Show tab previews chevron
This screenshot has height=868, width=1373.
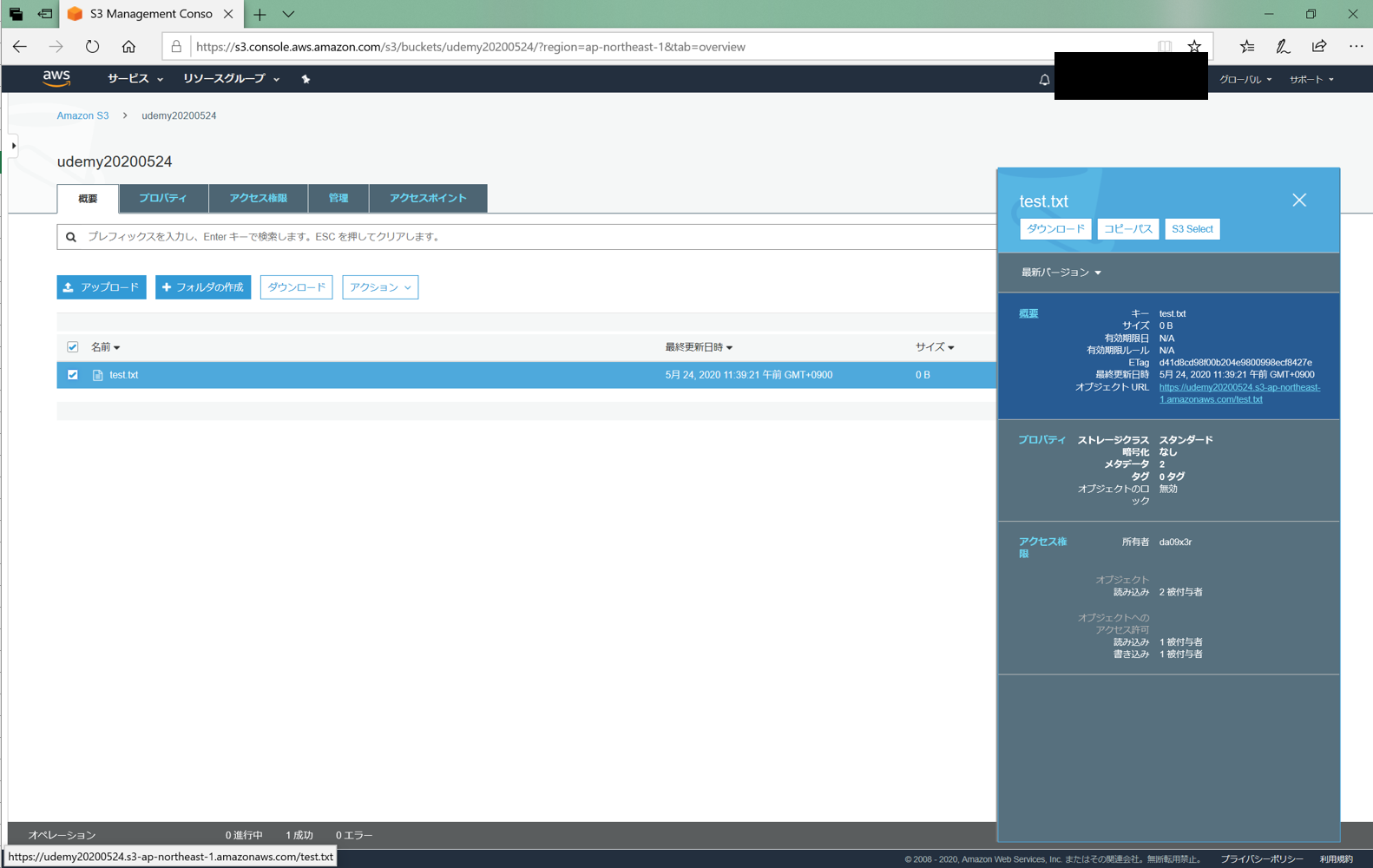point(288,14)
